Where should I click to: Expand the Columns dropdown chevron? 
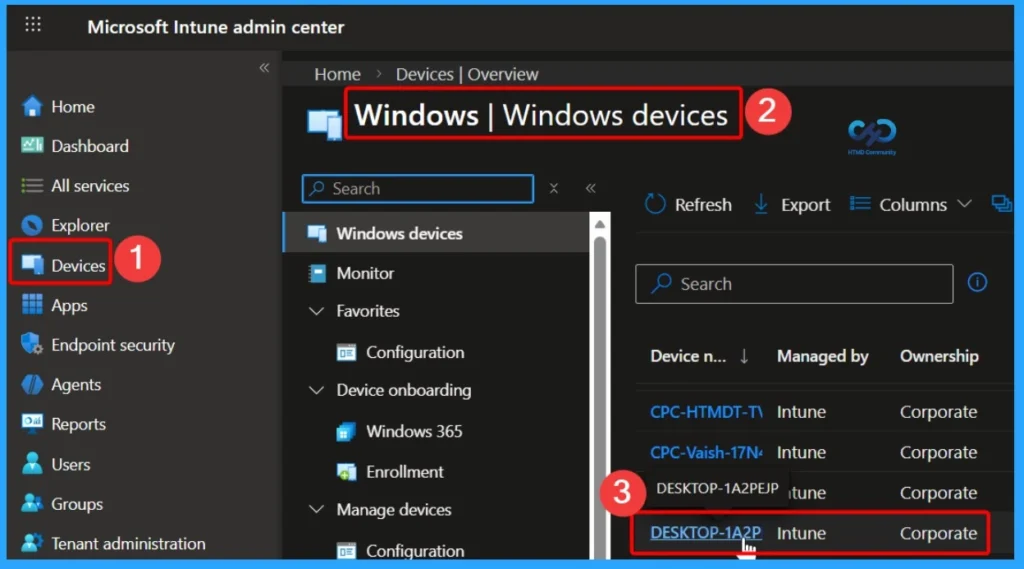pos(964,204)
